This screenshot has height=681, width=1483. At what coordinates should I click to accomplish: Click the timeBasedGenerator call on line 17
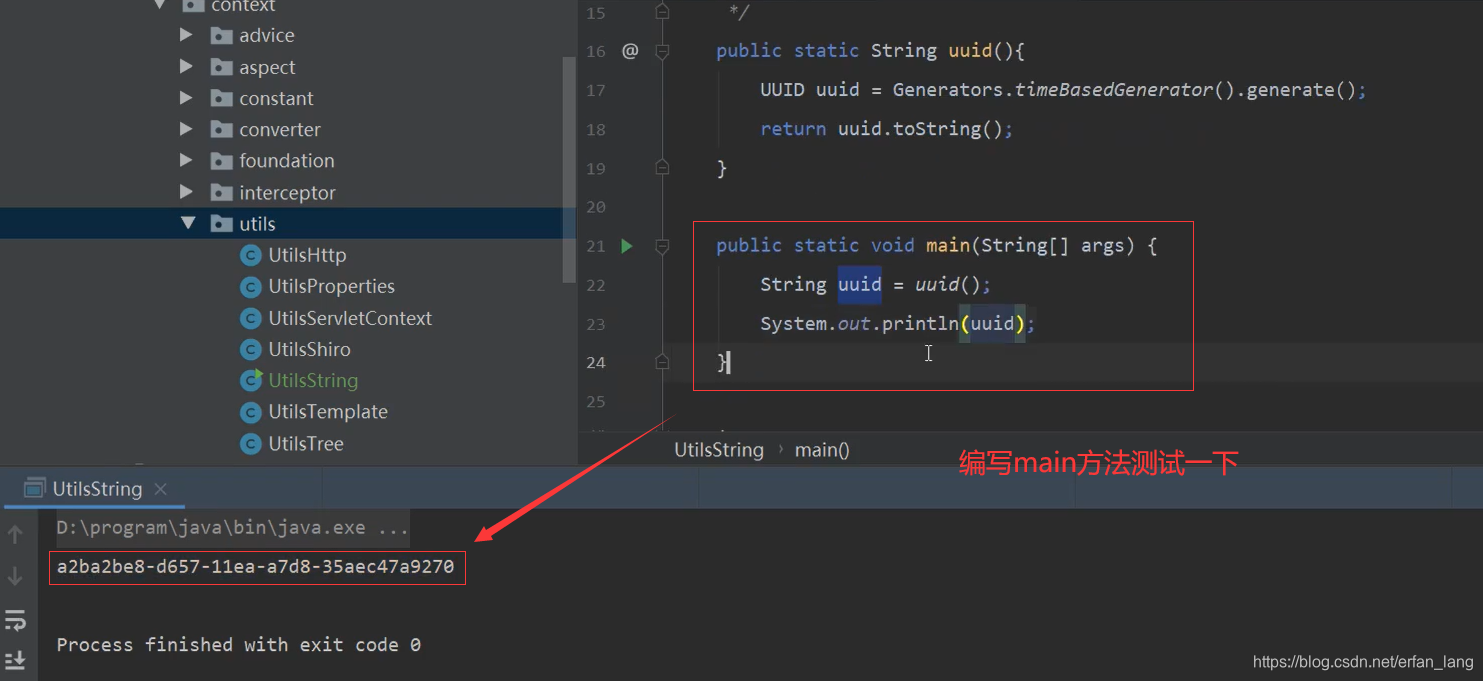click(x=1124, y=90)
